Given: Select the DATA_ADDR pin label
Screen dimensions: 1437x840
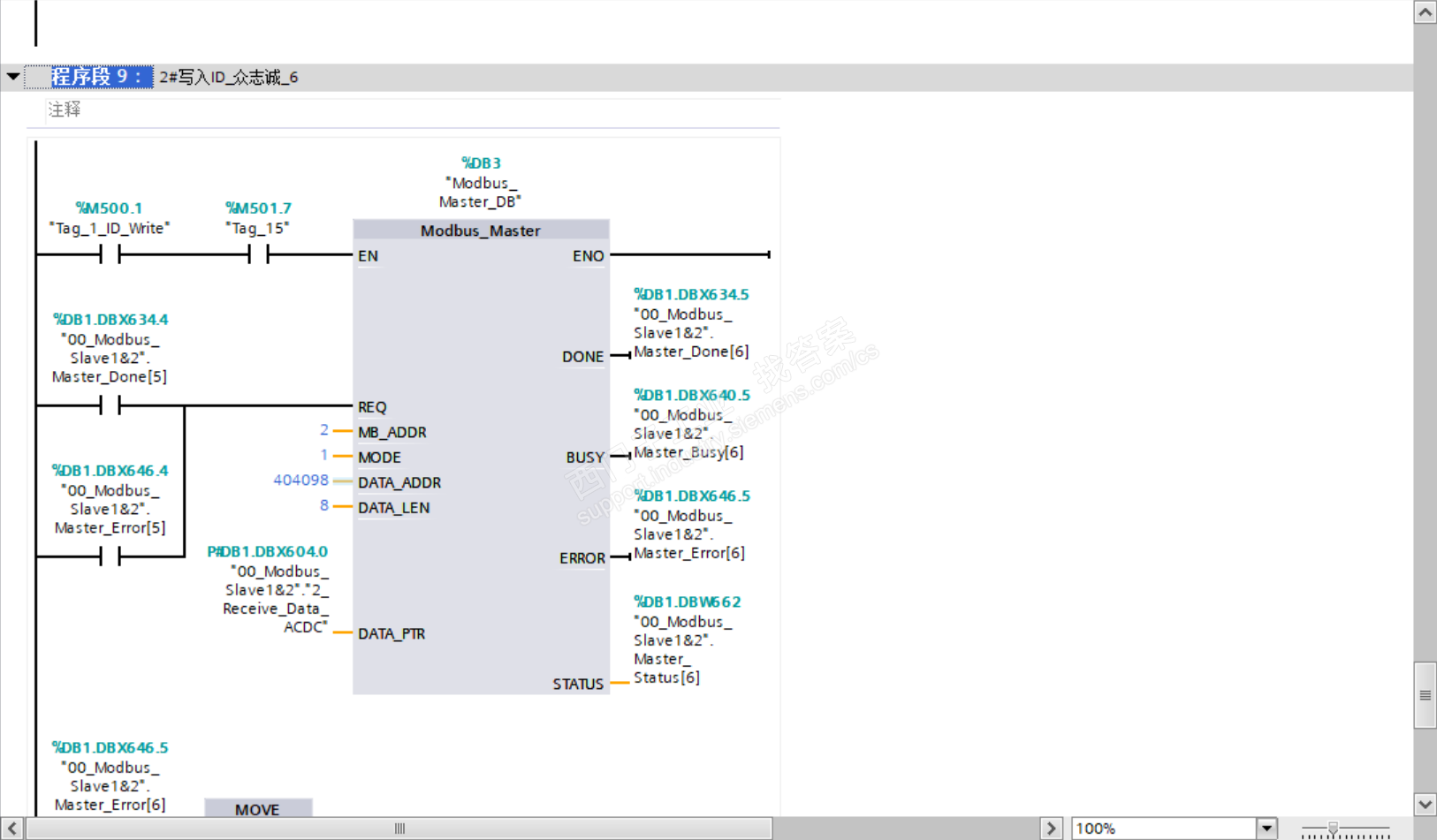Looking at the screenshot, I should coord(399,483).
